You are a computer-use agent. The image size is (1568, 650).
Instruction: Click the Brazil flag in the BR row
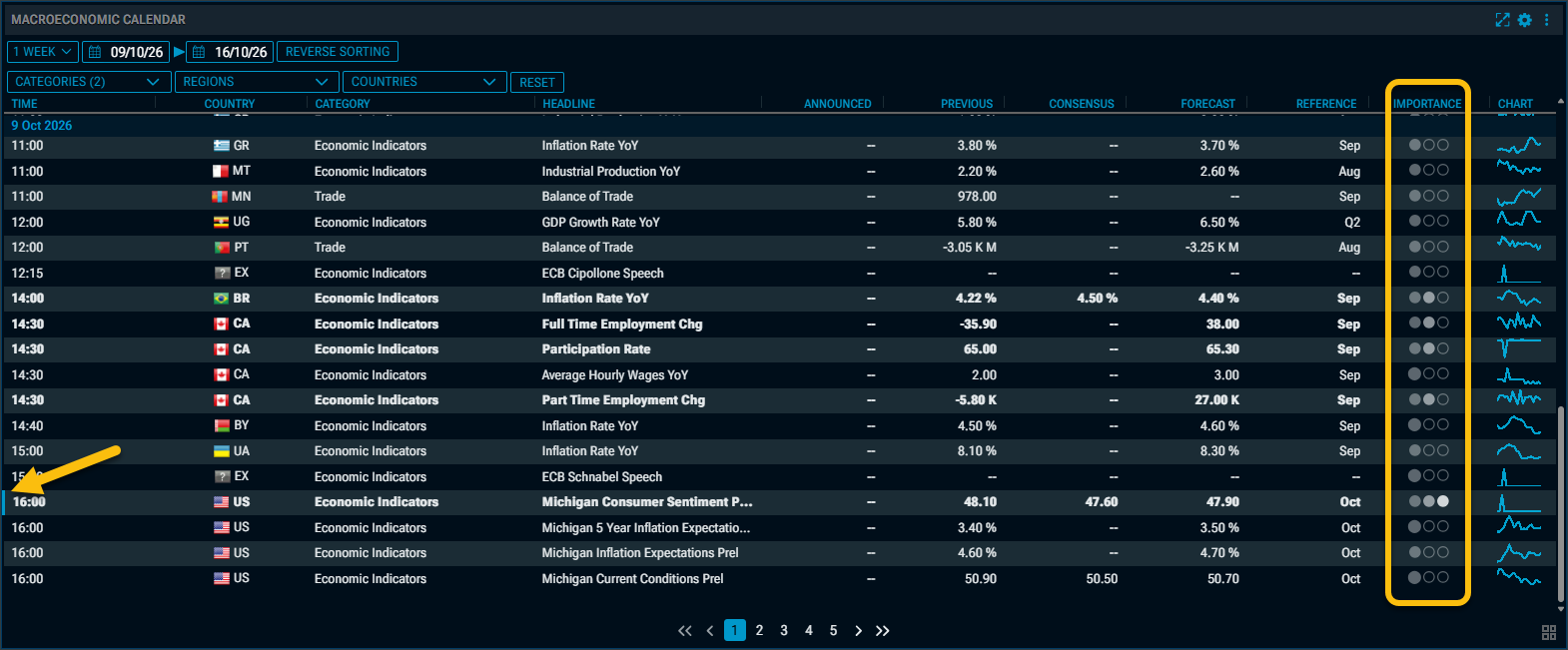click(222, 299)
